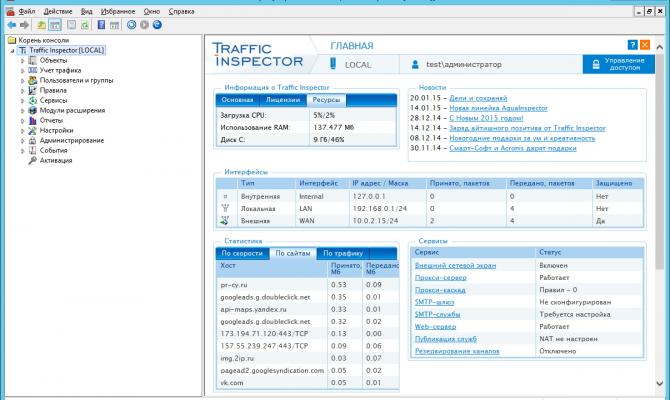Expand the Администрирование tree node
670x400 pixels.
(x=23, y=141)
